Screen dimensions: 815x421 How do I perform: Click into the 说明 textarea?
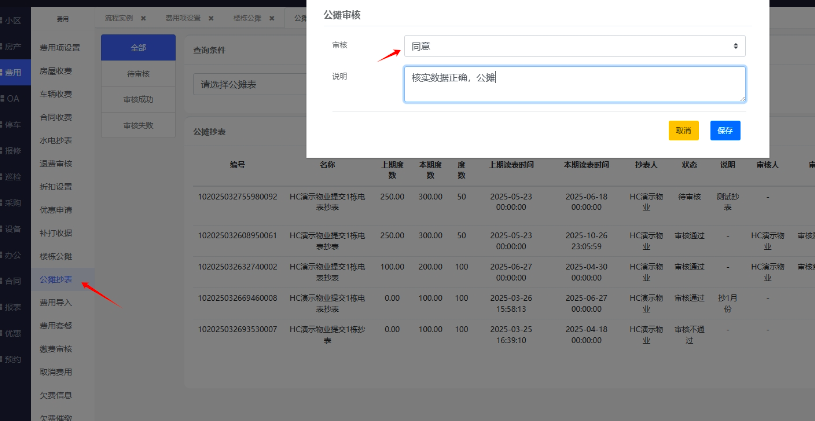coord(574,84)
